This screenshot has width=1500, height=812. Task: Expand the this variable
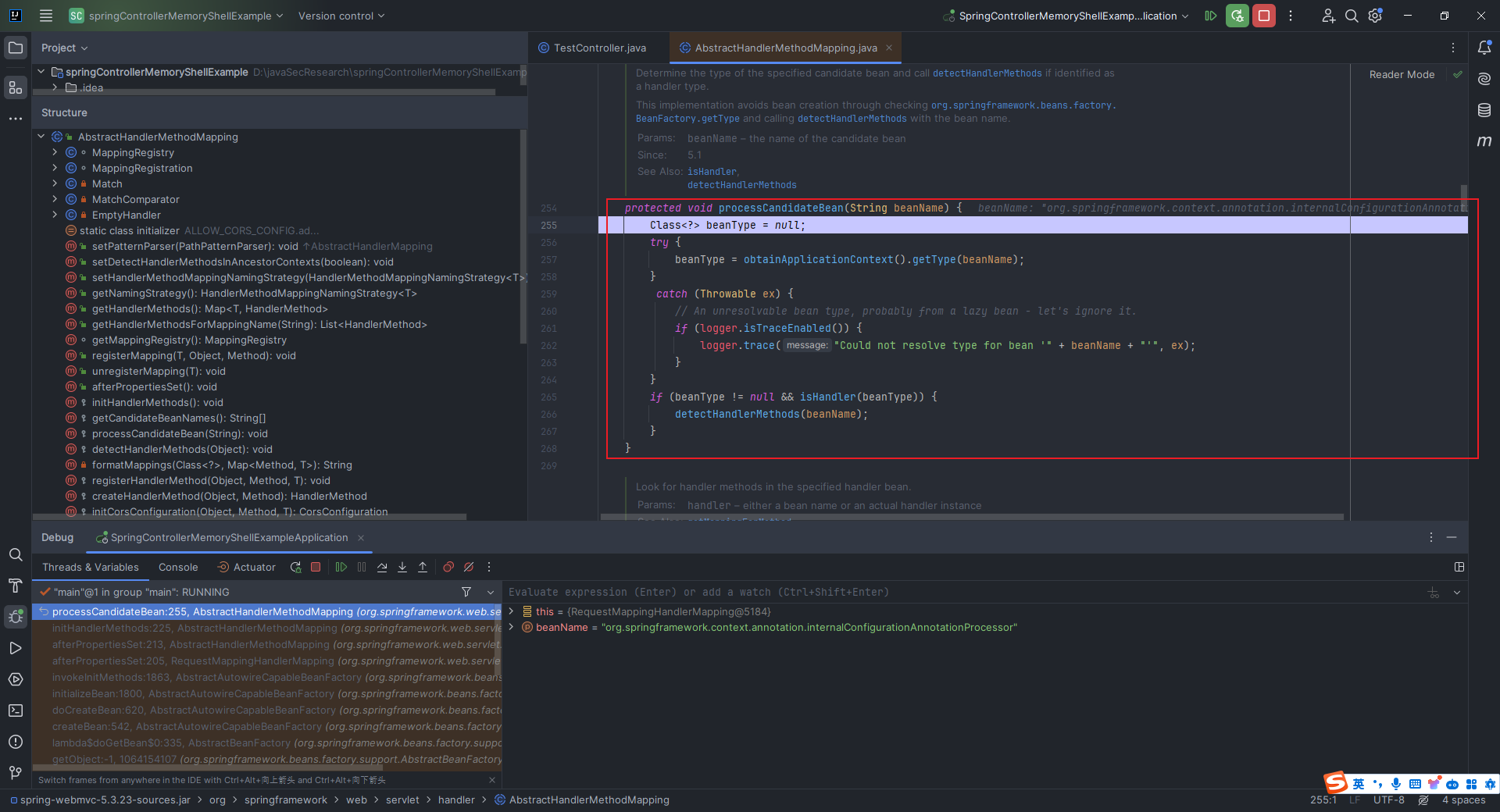[x=512, y=611]
